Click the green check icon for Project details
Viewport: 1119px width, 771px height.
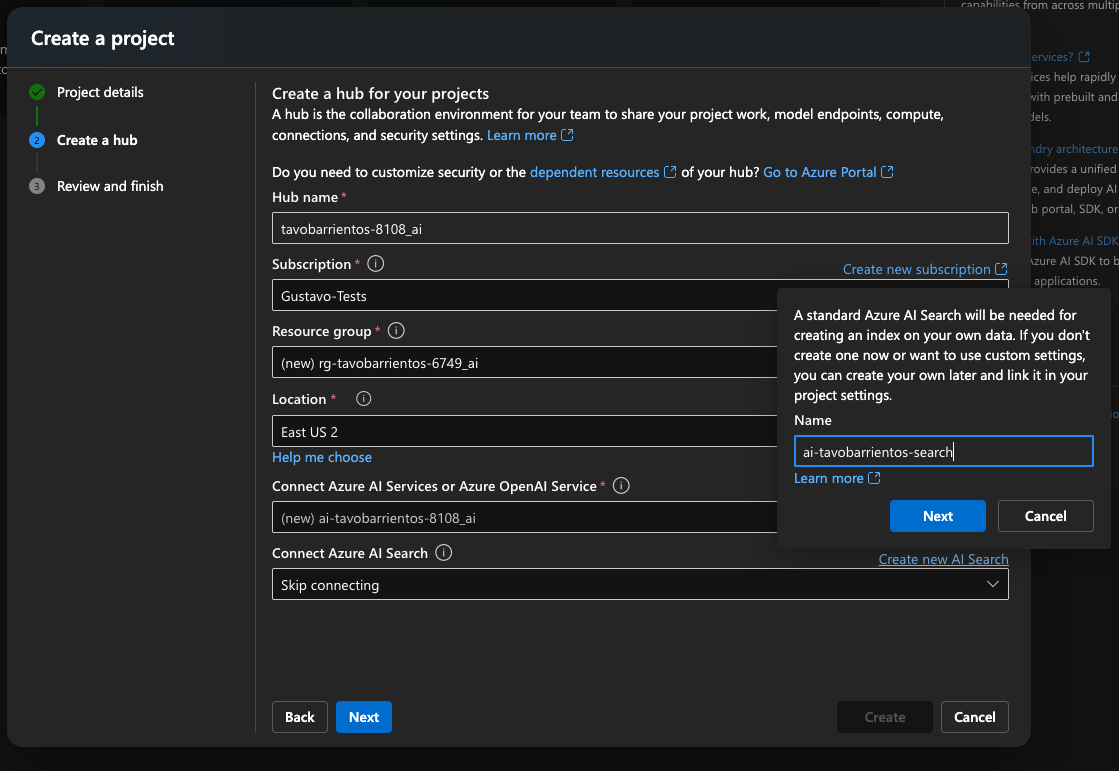[x=37, y=92]
